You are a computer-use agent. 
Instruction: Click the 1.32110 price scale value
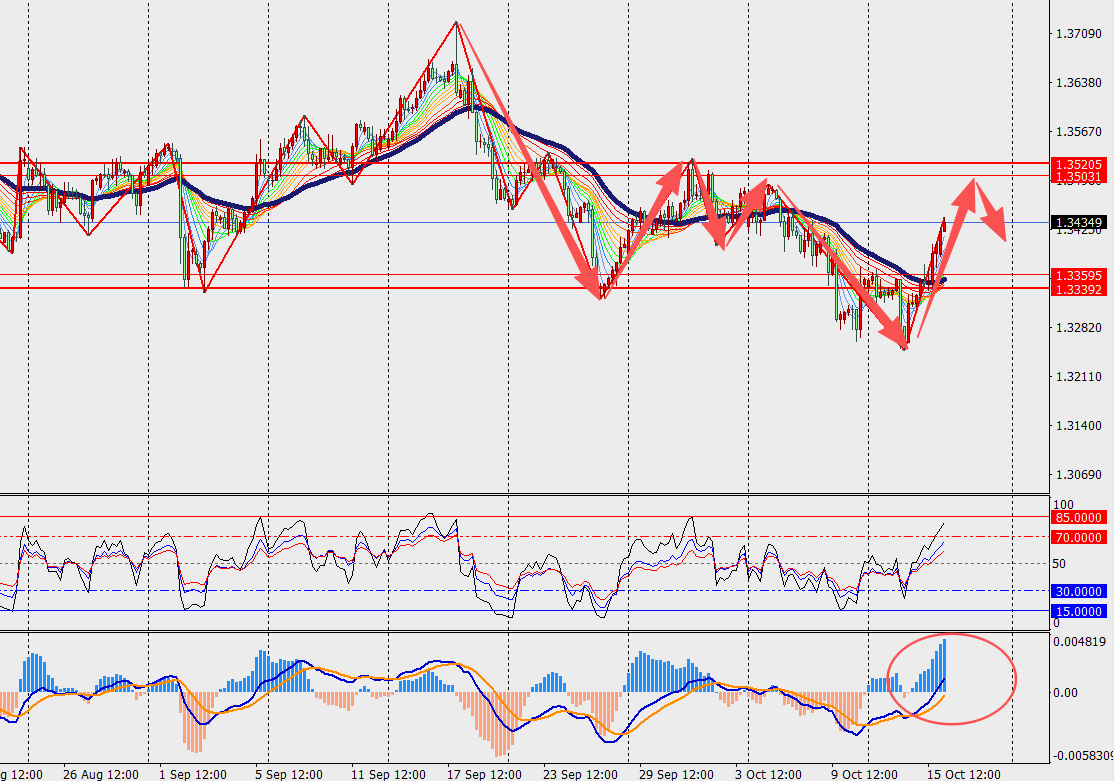coord(1078,377)
